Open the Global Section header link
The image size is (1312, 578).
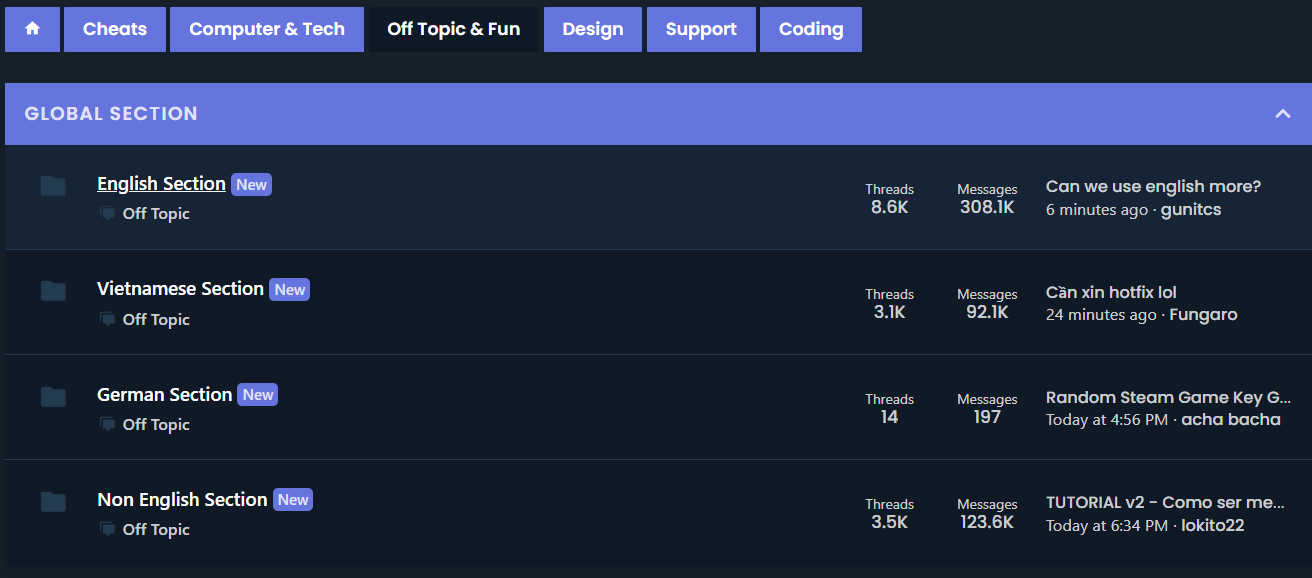click(111, 114)
